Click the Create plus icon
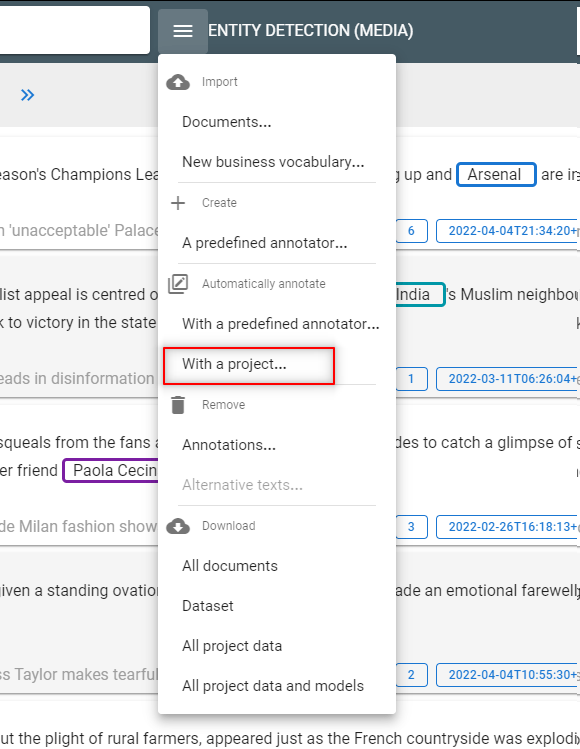 (178, 203)
